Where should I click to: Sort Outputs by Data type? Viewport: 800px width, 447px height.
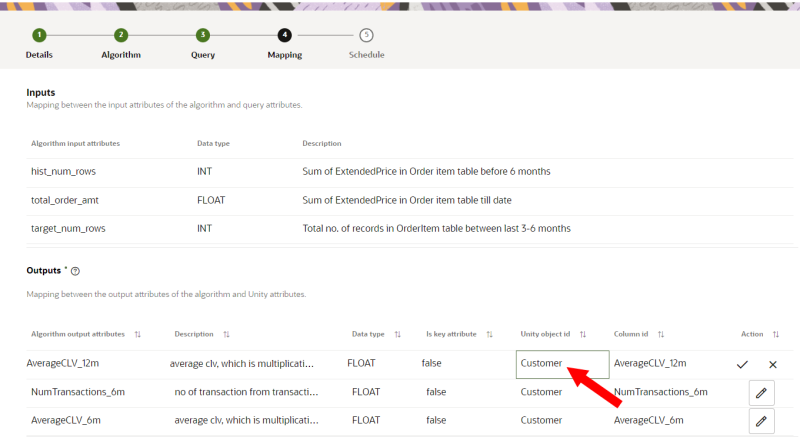tap(398, 334)
